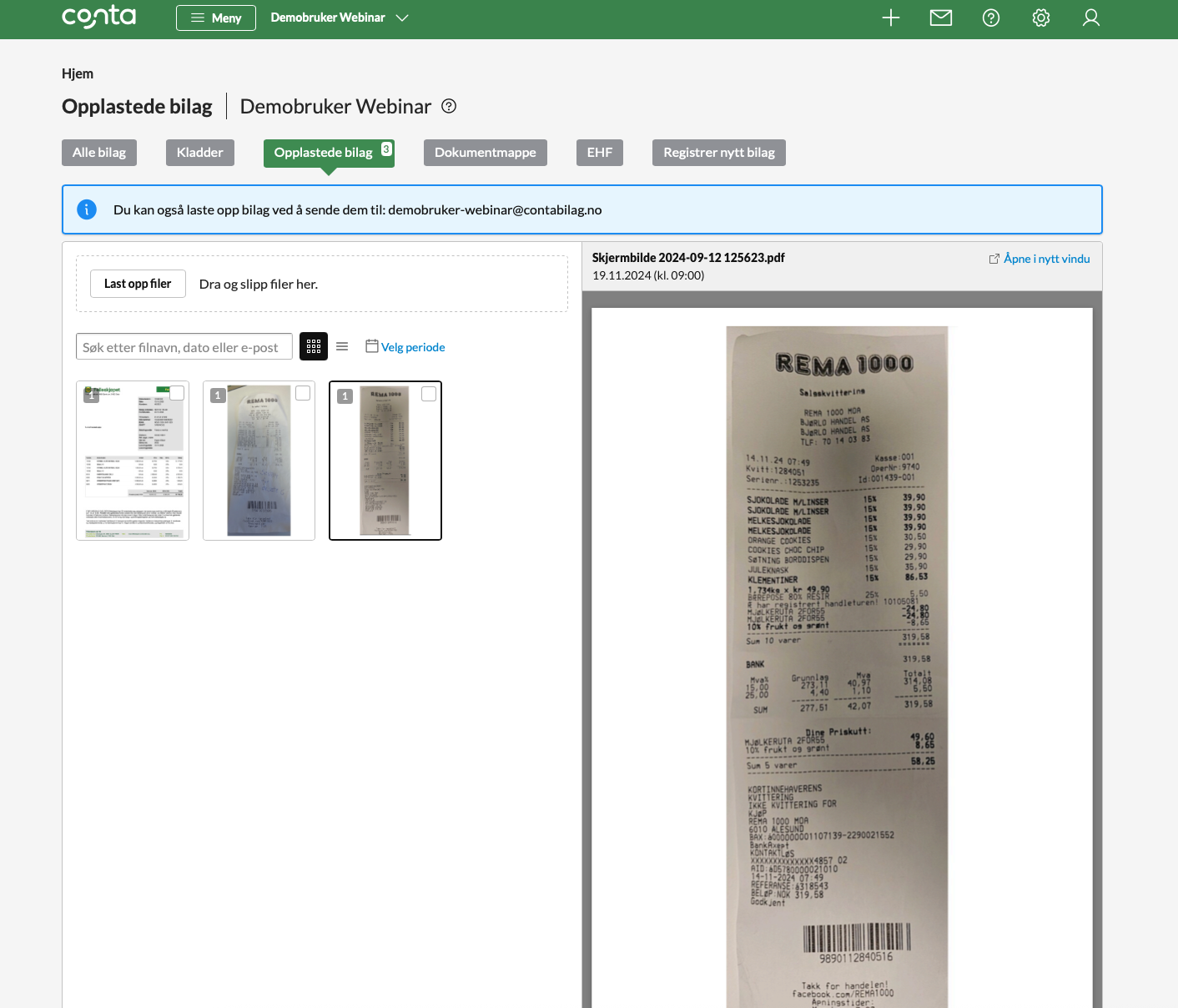Click the plus icon in top bar
1178x1008 pixels.
coord(891,18)
